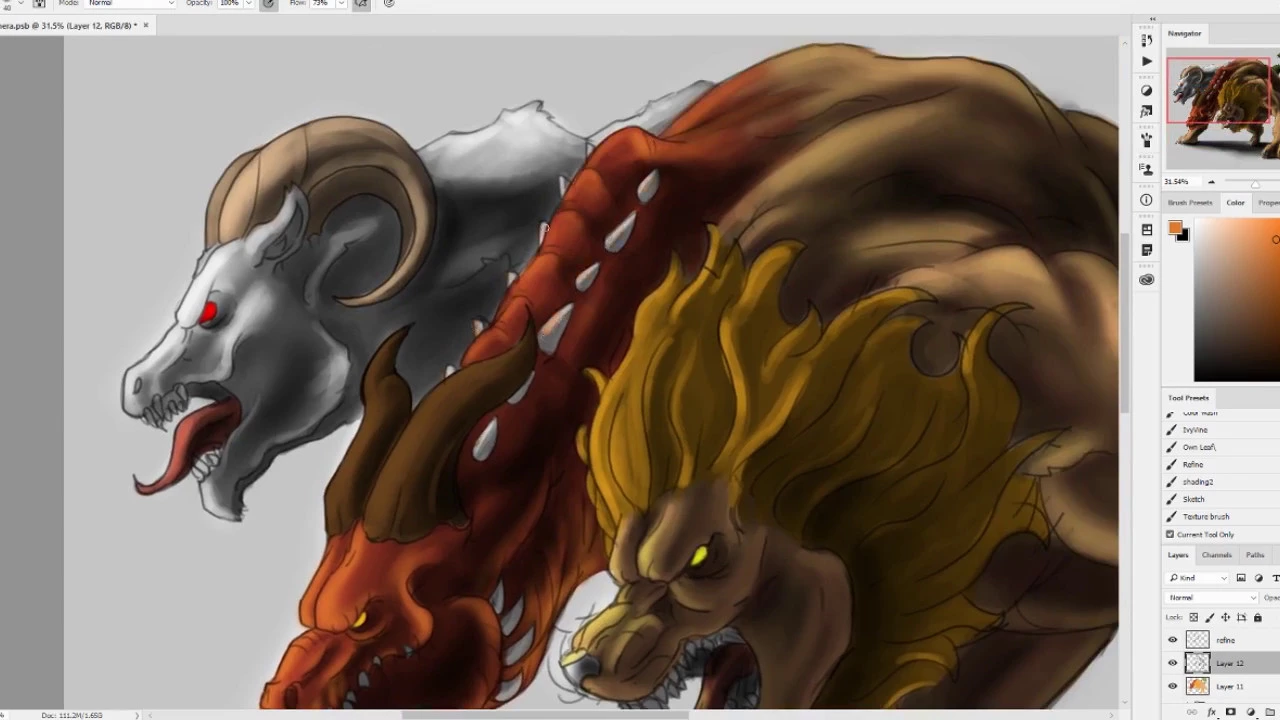Open the Styles fx panel icon
The height and width of the screenshot is (720, 1280).
point(1146,111)
